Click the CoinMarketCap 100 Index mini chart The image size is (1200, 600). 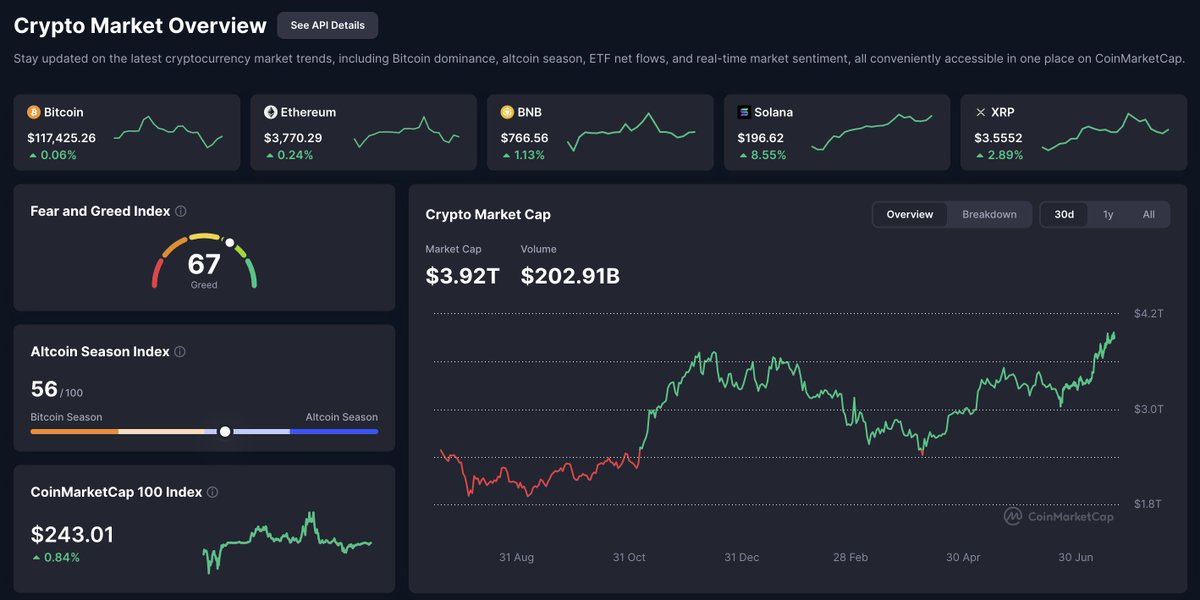click(x=290, y=540)
